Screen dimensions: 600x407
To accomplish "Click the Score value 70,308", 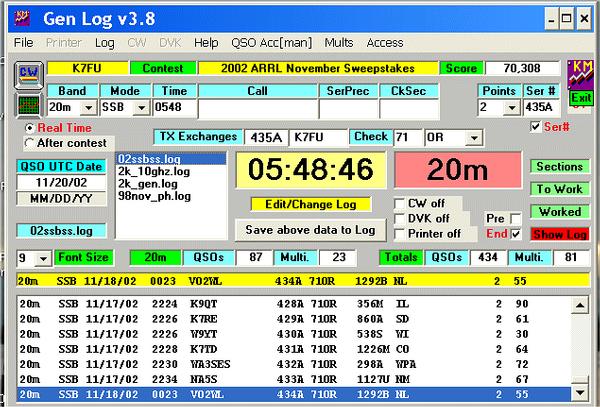I will [522, 68].
